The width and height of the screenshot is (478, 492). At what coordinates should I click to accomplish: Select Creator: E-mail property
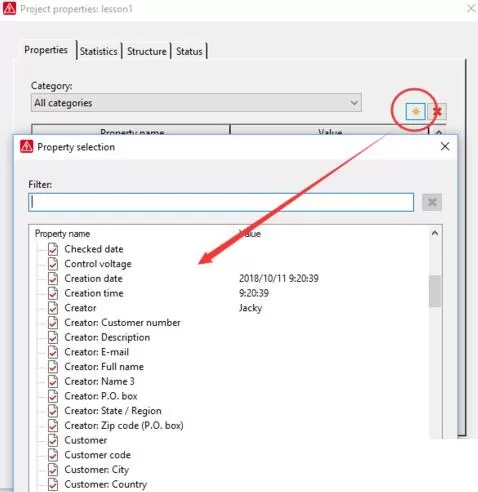[96, 352]
